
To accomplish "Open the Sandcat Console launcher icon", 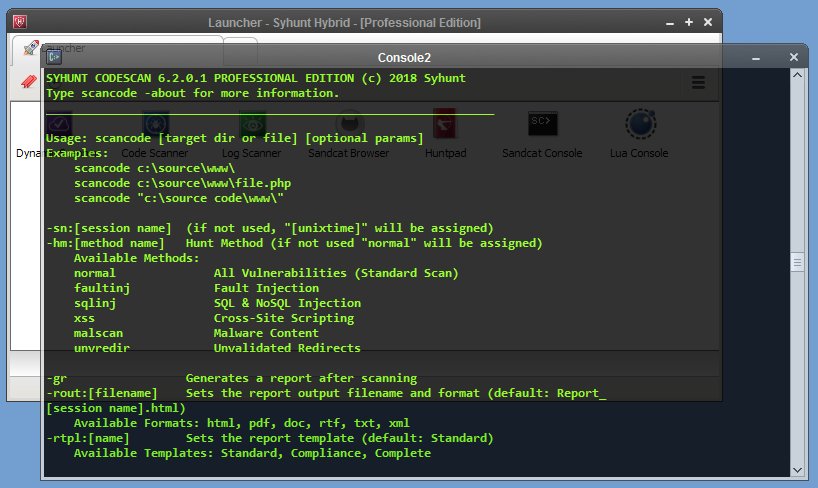I will [543, 124].
